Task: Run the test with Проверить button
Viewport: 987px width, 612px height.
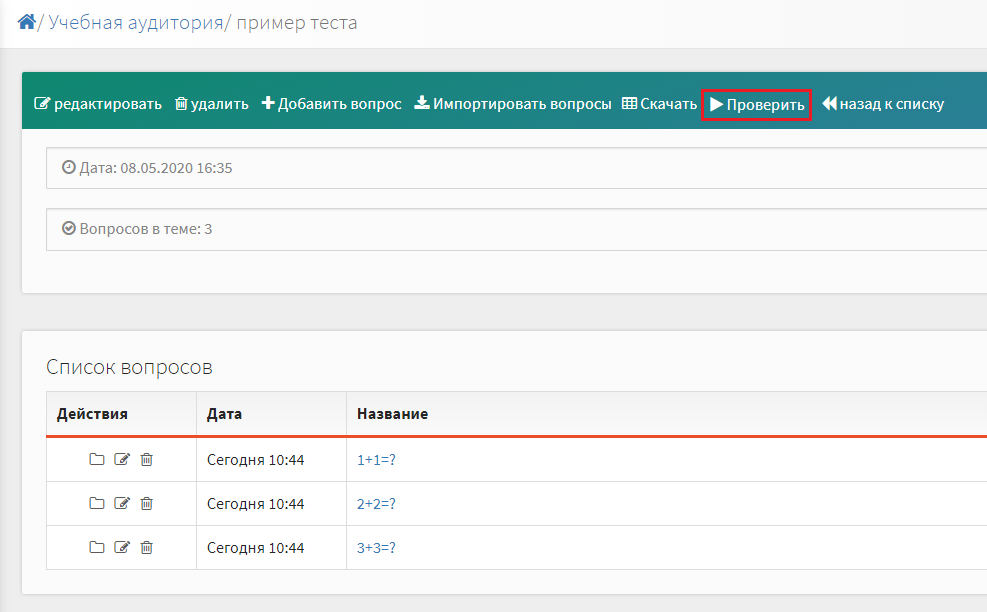Action: coord(757,105)
